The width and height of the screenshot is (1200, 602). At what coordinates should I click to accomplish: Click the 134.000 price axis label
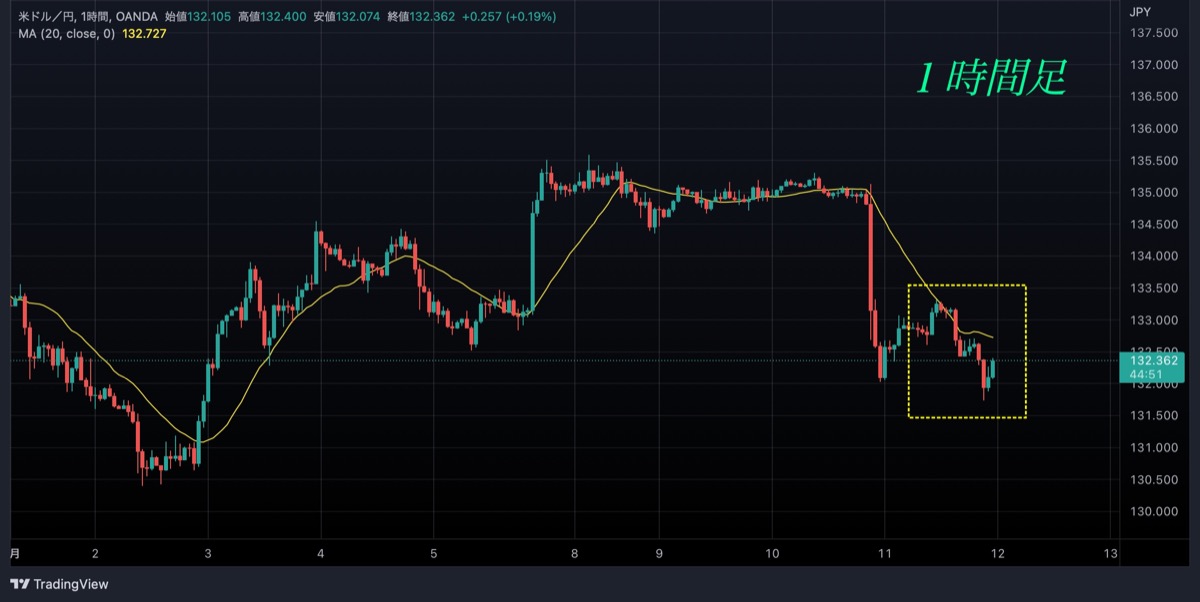1152,257
